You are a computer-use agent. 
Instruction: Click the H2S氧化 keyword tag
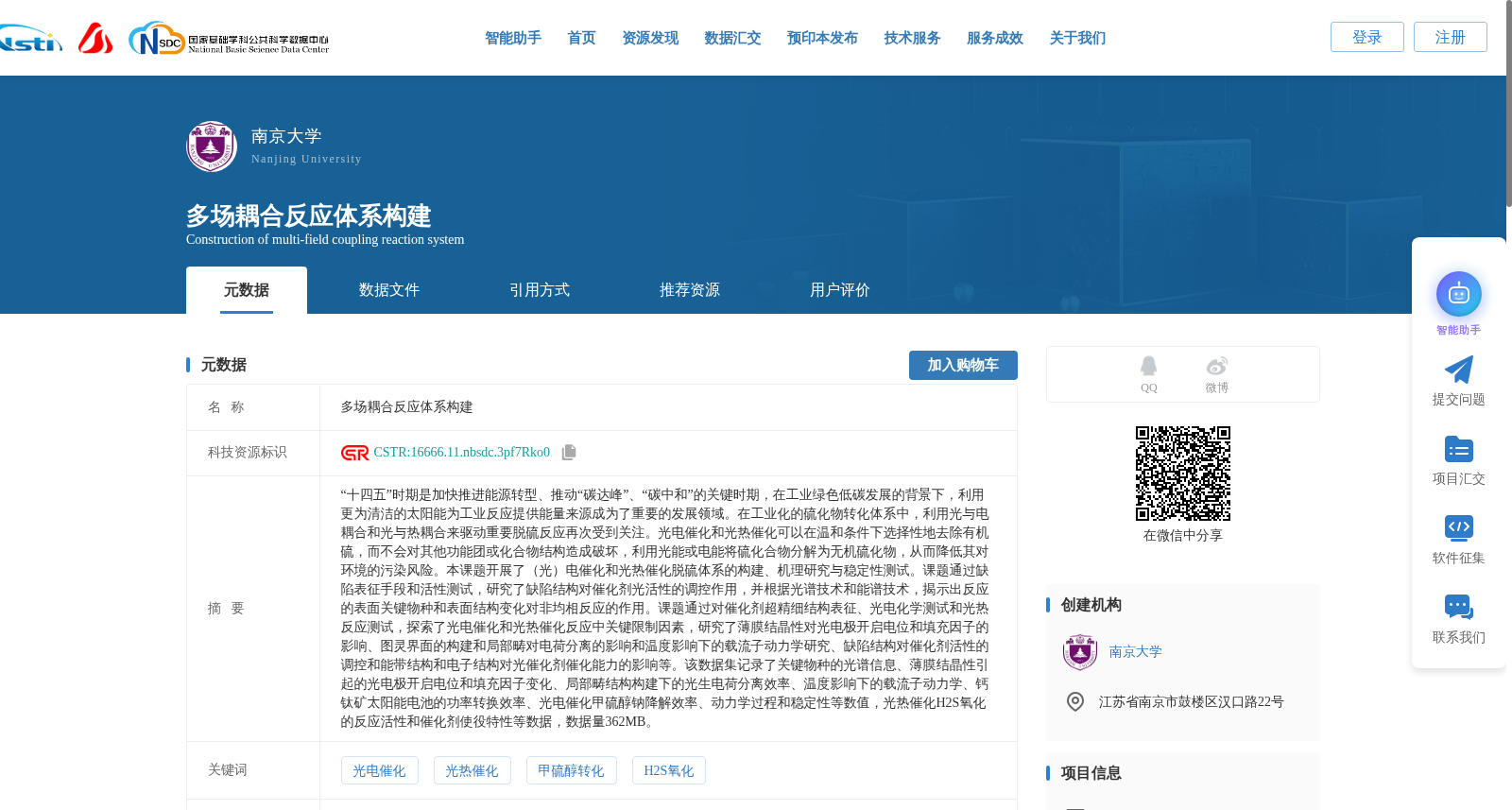668,770
